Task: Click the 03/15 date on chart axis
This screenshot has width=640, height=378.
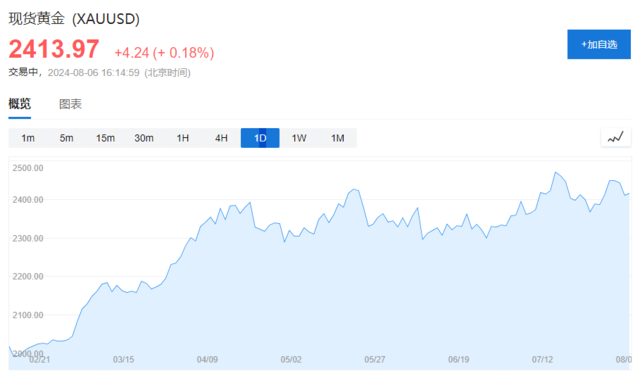Action: pyautogui.click(x=124, y=360)
